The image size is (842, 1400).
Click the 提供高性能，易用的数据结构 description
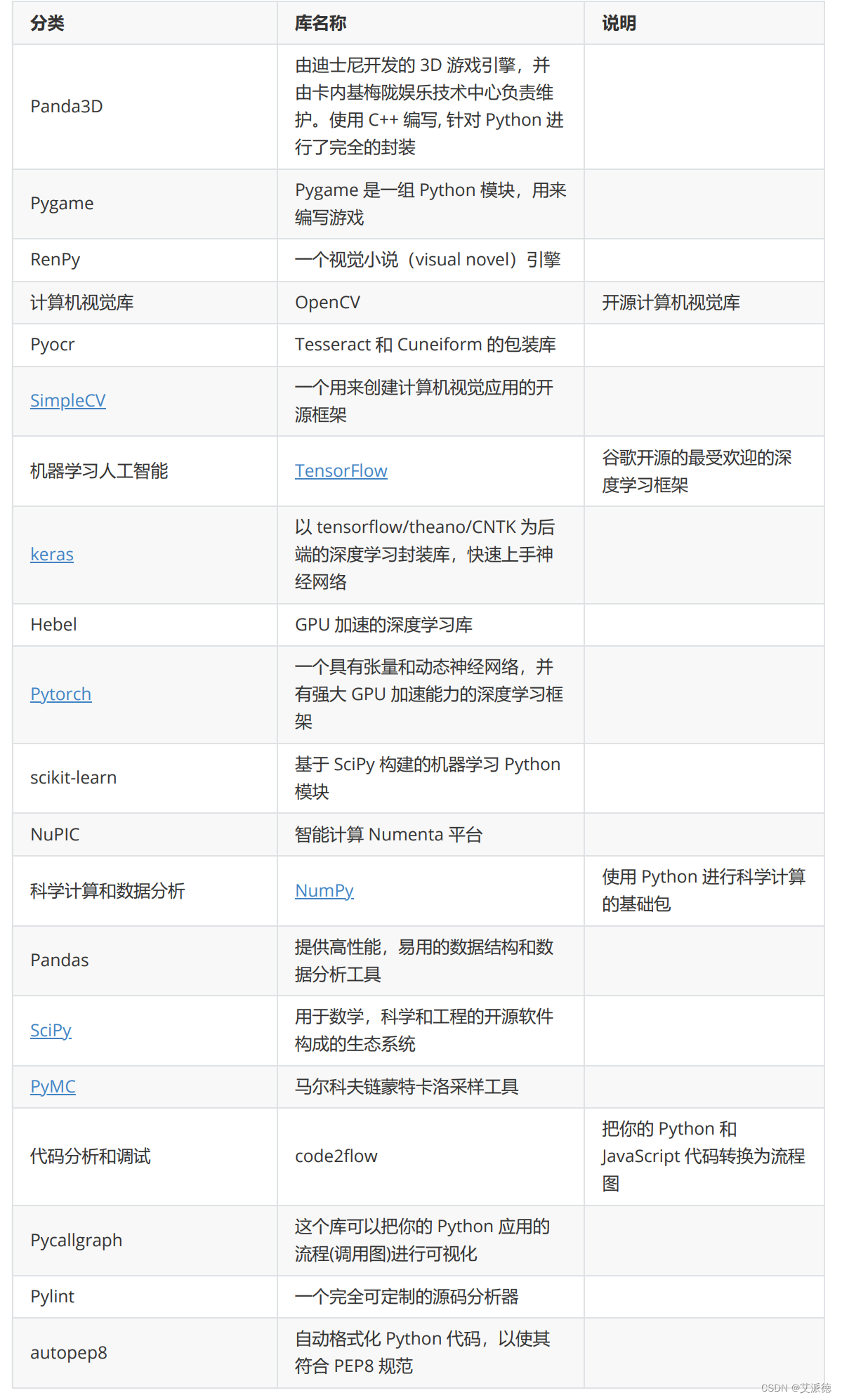[x=424, y=960]
